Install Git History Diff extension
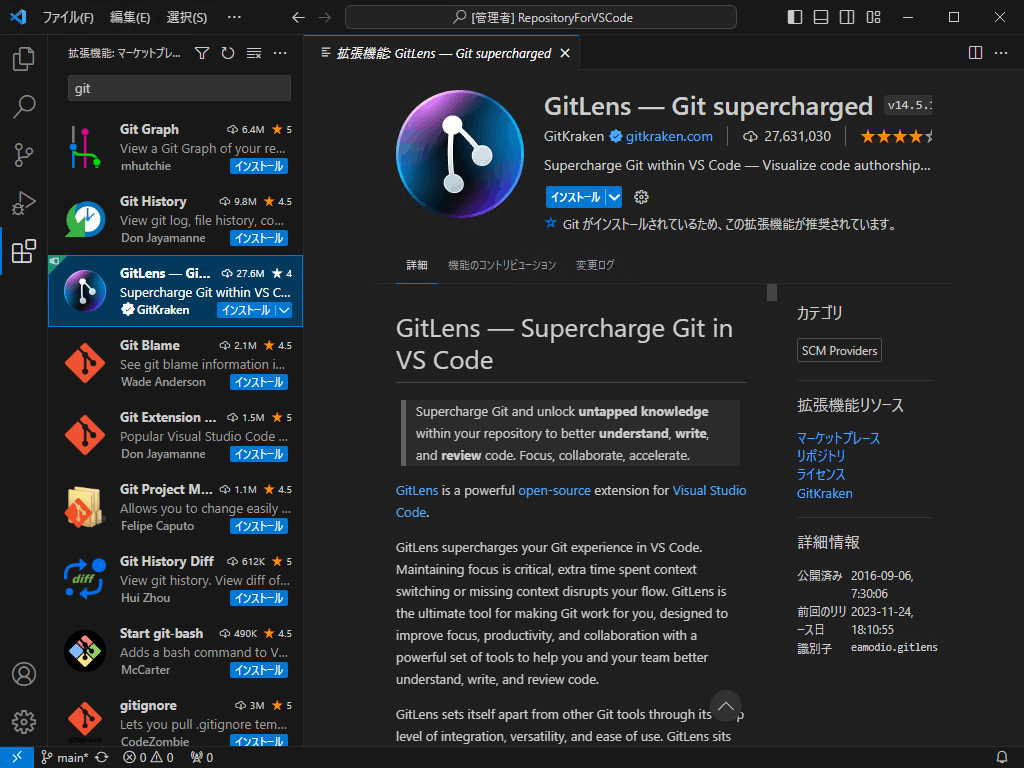Image resolution: width=1024 pixels, height=768 pixels. pyautogui.click(x=259, y=598)
